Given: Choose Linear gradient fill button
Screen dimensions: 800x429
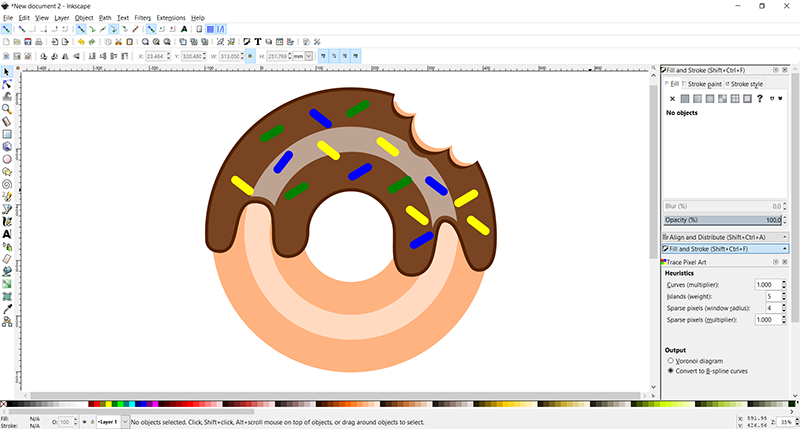Looking at the screenshot, I should click(x=697, y=98).
